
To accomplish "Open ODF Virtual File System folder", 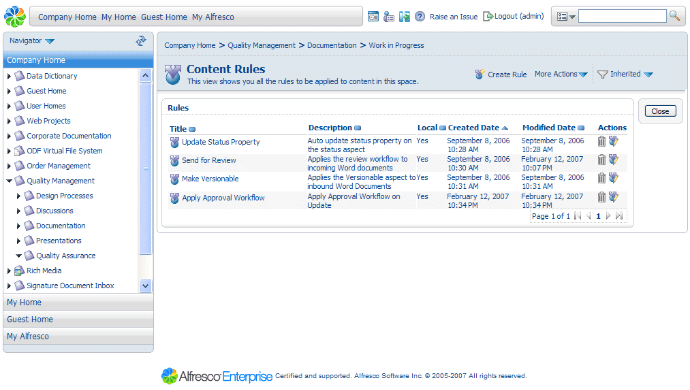I will [64, 151].
